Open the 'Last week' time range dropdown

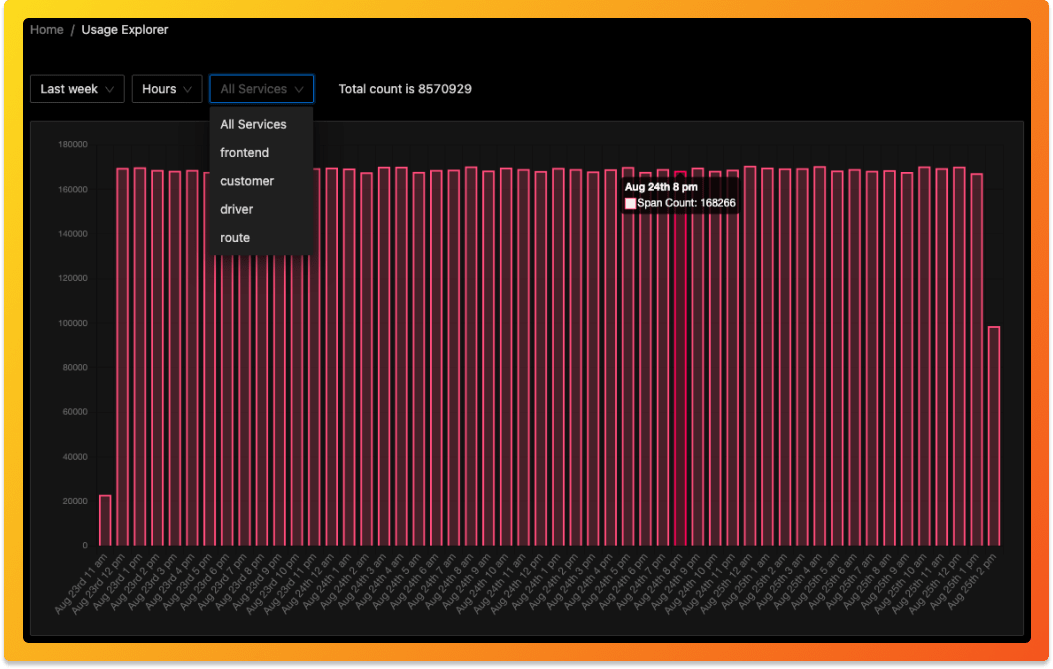coord(77,89)
